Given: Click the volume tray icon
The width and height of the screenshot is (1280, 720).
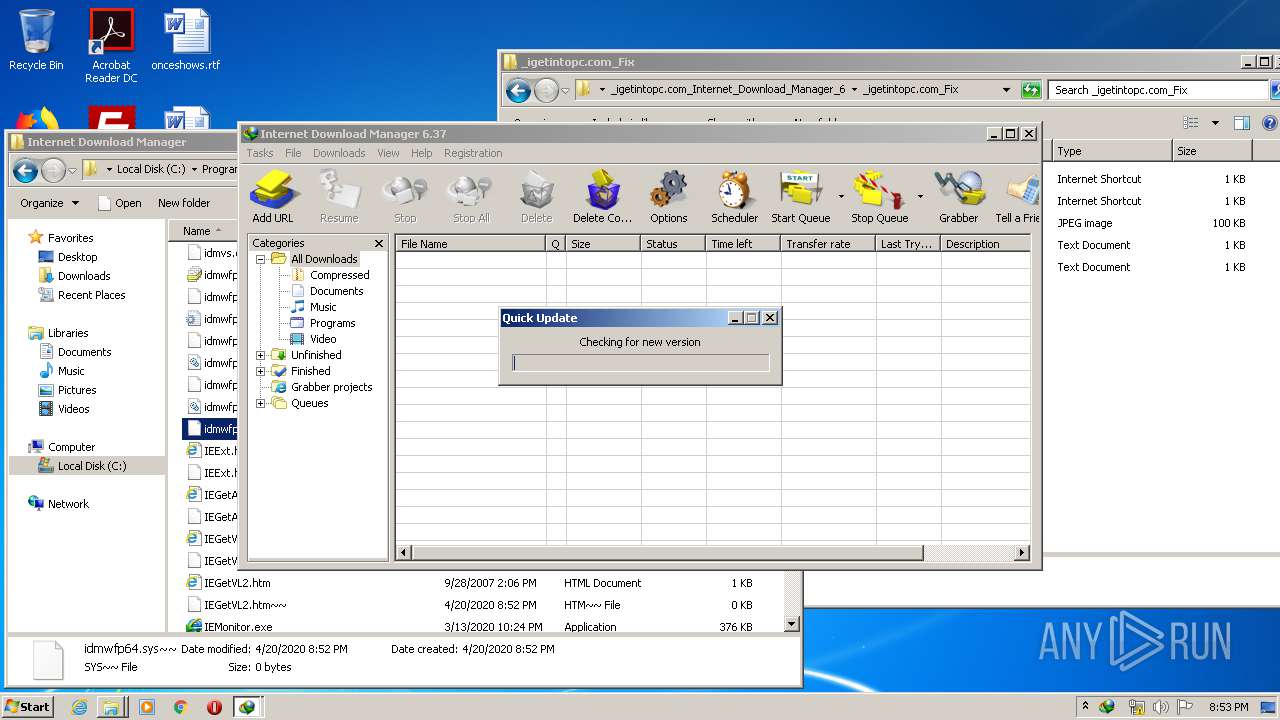Looking at the screenshot, I should pos(1161,707).
